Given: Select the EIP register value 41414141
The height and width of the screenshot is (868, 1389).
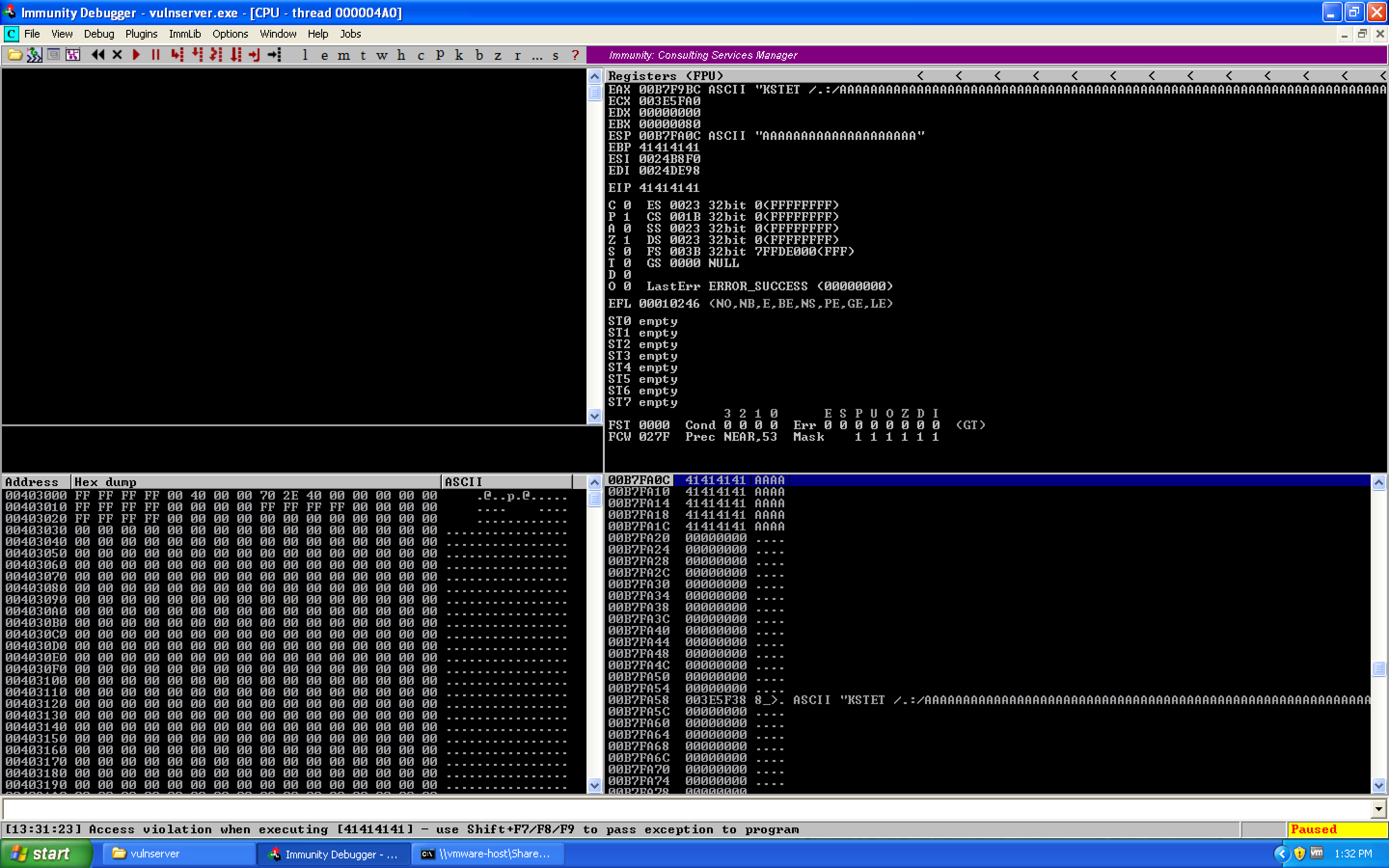Looking at the screenshot, I should [669, 187].
